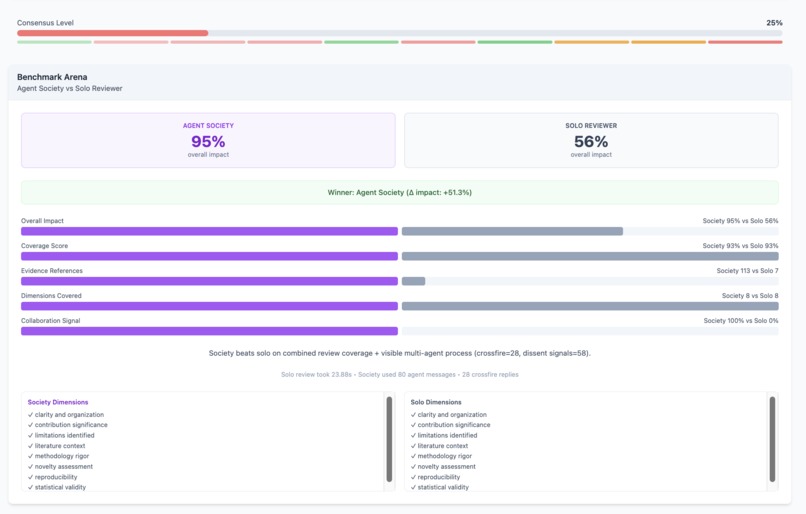Viewport: 806px width, 514px height.
Task: Click checkmark beside society reproducibility
Action: pos(30,477)
